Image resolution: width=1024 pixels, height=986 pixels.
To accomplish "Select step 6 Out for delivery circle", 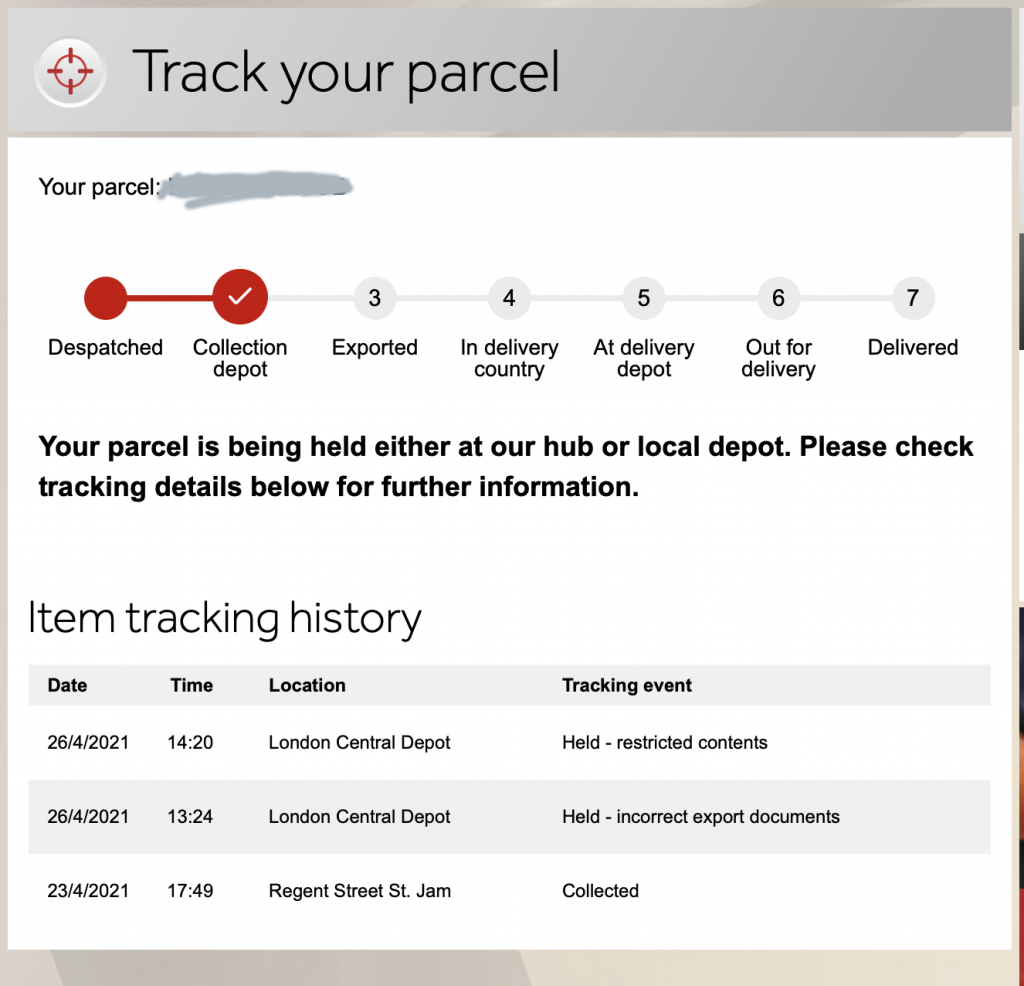I will coord(778,297).
